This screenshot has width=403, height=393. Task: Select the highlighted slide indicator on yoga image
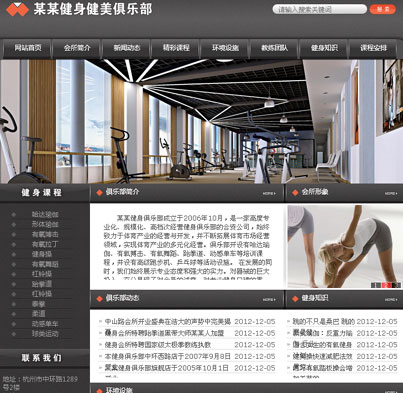click(x=386, y=285)
